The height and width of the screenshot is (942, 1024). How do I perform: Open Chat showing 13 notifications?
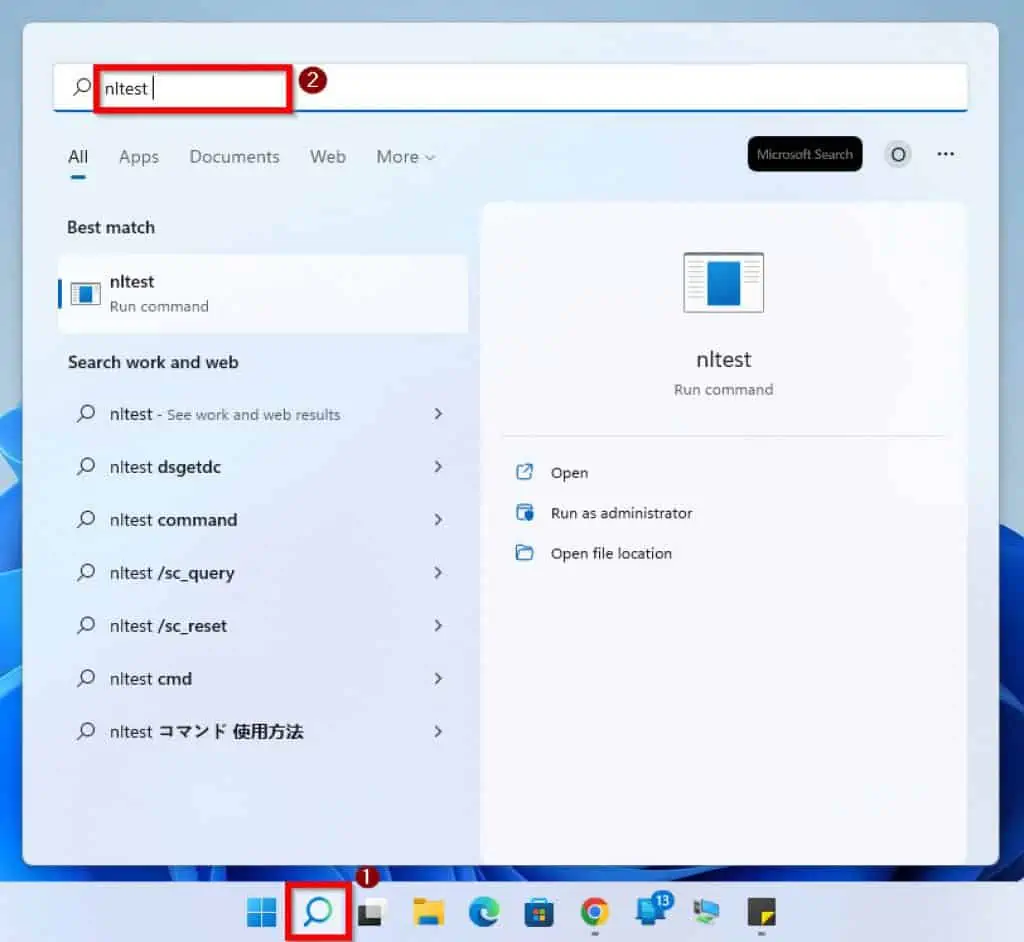coord(653,911)
